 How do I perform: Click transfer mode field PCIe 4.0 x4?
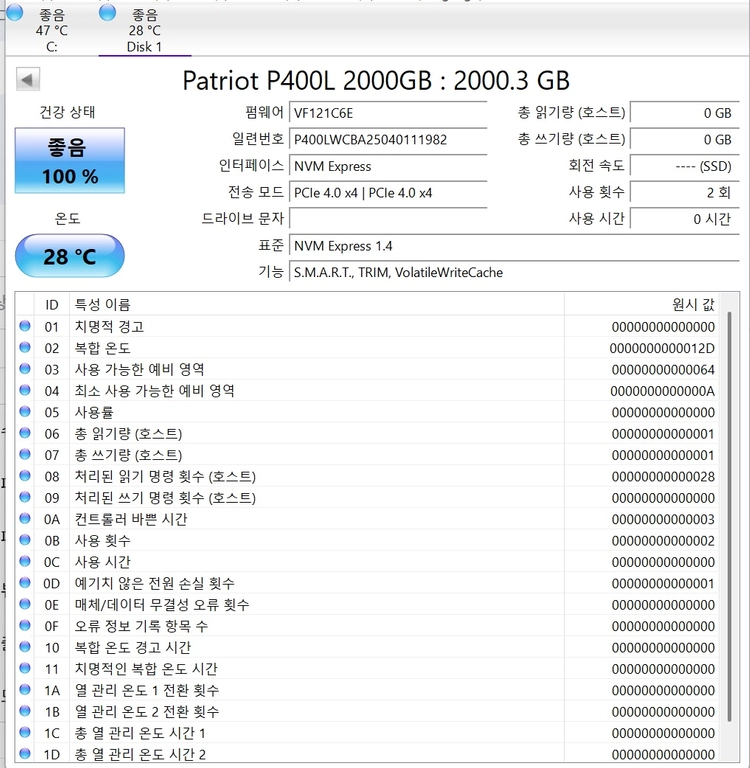tap(388, 192)
